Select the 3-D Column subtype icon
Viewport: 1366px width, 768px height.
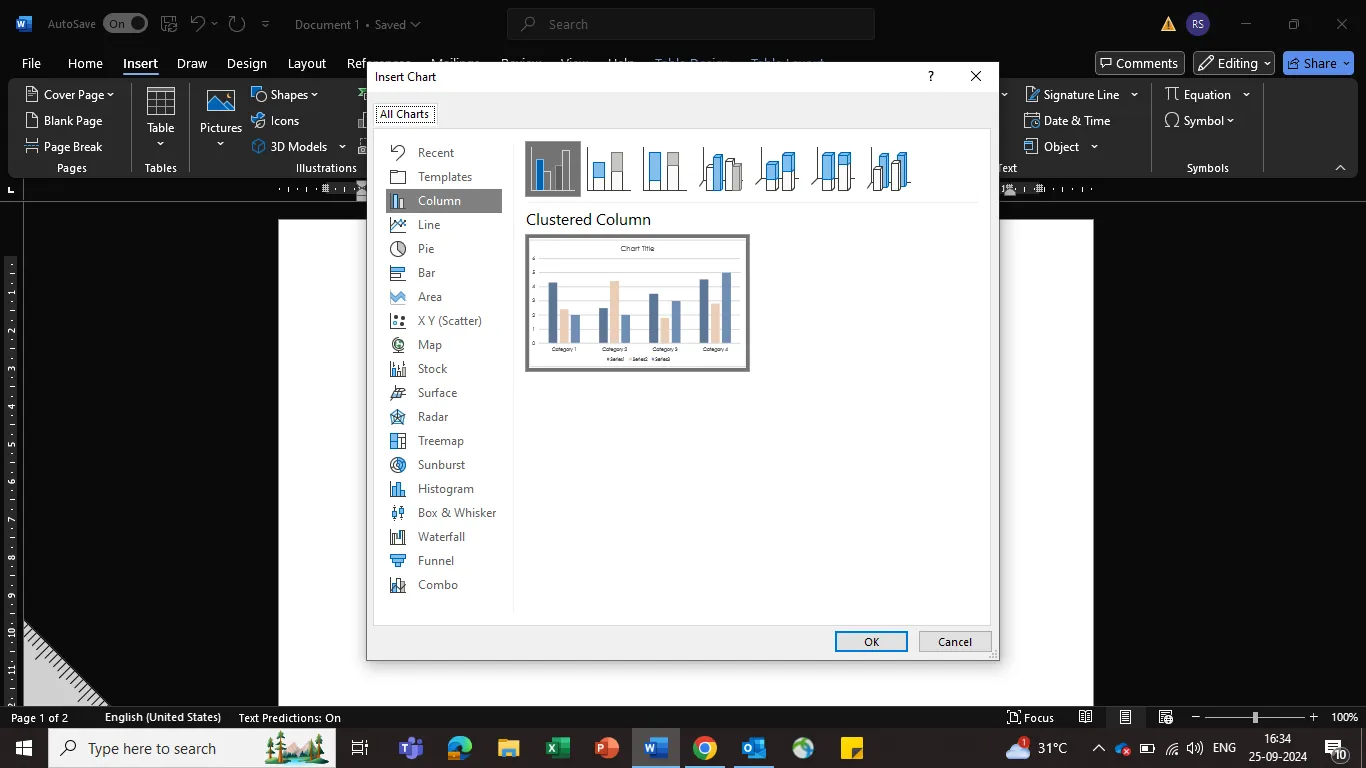click(889, 169)
